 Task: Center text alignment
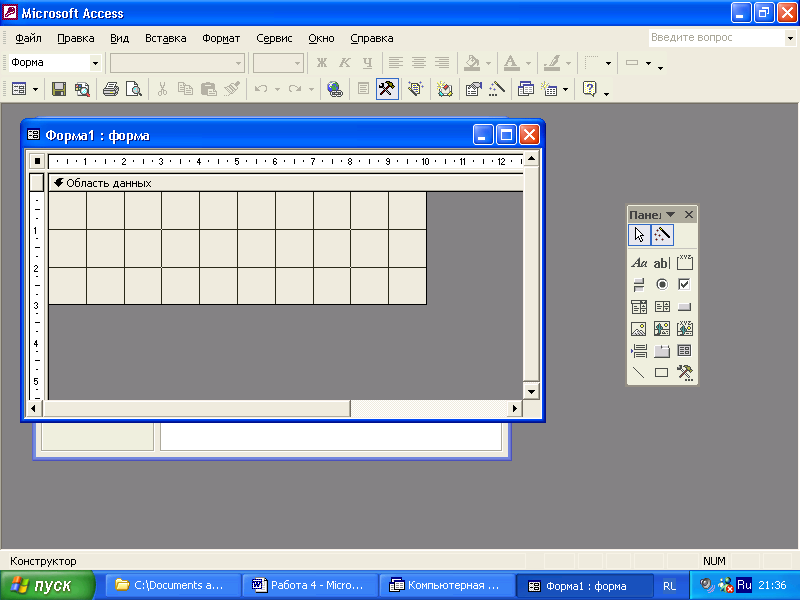pos(419,63)
